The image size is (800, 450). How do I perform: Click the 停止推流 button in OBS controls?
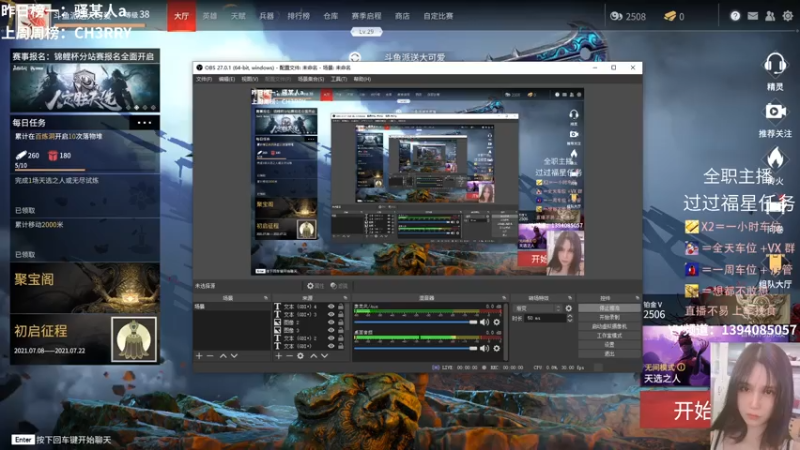(x=609, y=308)
